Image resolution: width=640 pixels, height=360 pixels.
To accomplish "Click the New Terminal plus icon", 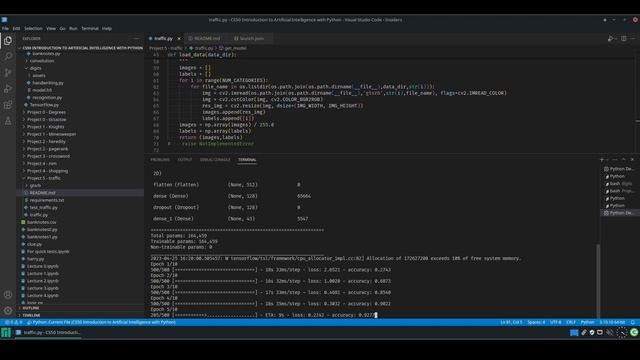I will [x=602, y=160].
